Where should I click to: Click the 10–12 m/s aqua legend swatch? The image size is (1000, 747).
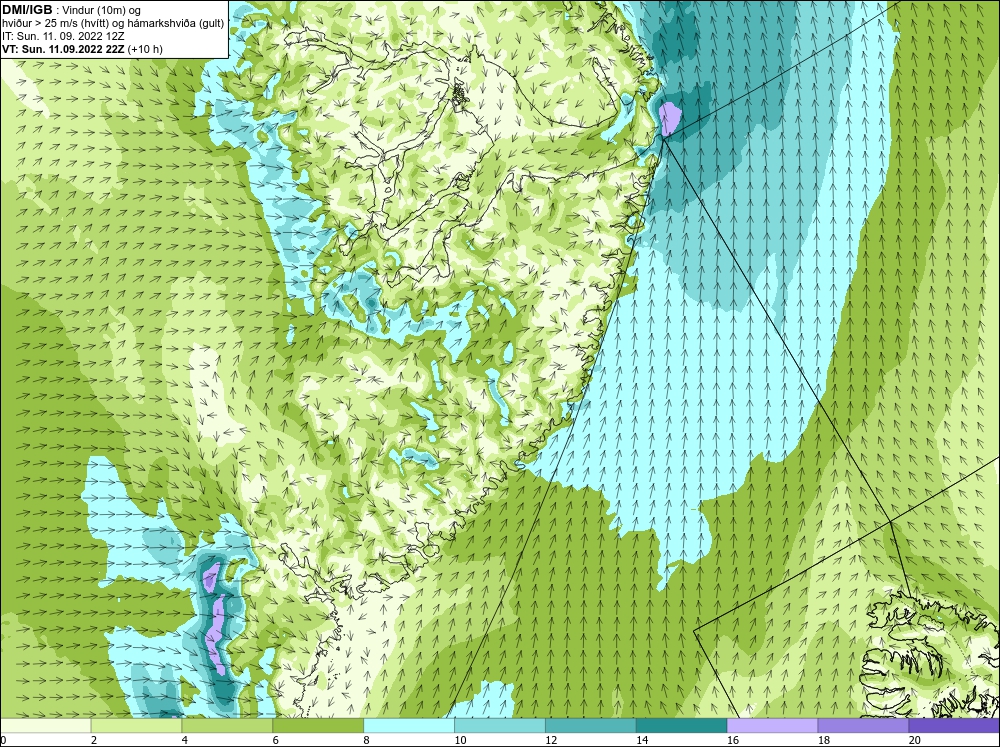499,725
